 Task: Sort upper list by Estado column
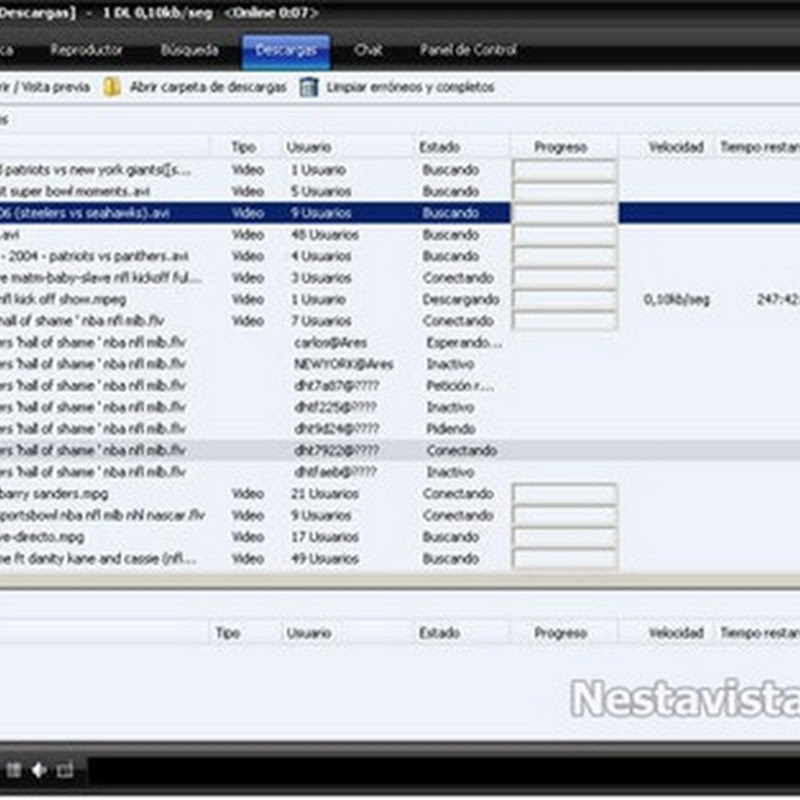click(440, 147)
